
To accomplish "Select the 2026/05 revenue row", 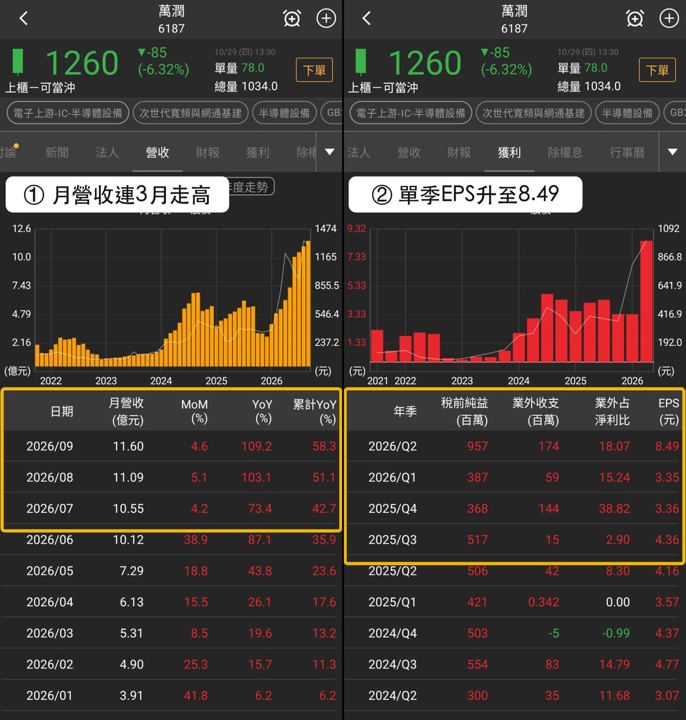I will click(x=171, y=571).
